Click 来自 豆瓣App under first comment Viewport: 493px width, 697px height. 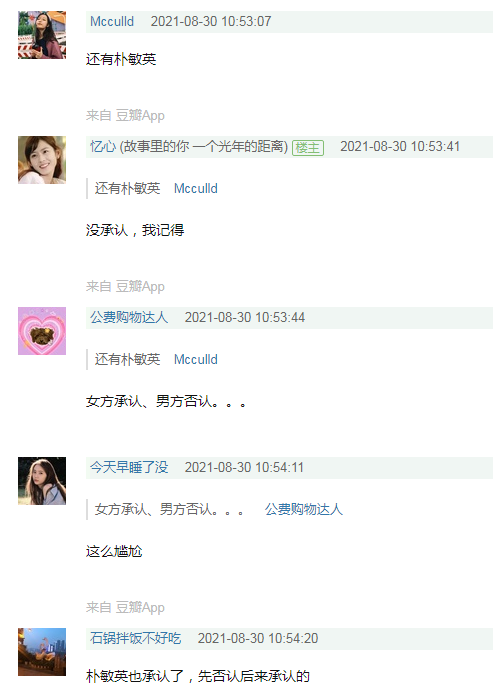click(125, 116)
